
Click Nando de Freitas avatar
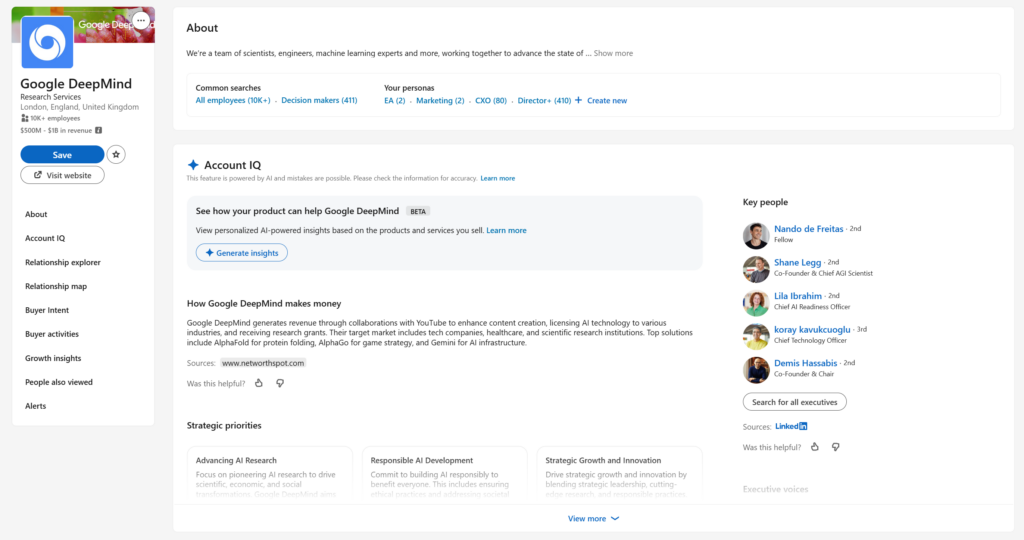756,235
